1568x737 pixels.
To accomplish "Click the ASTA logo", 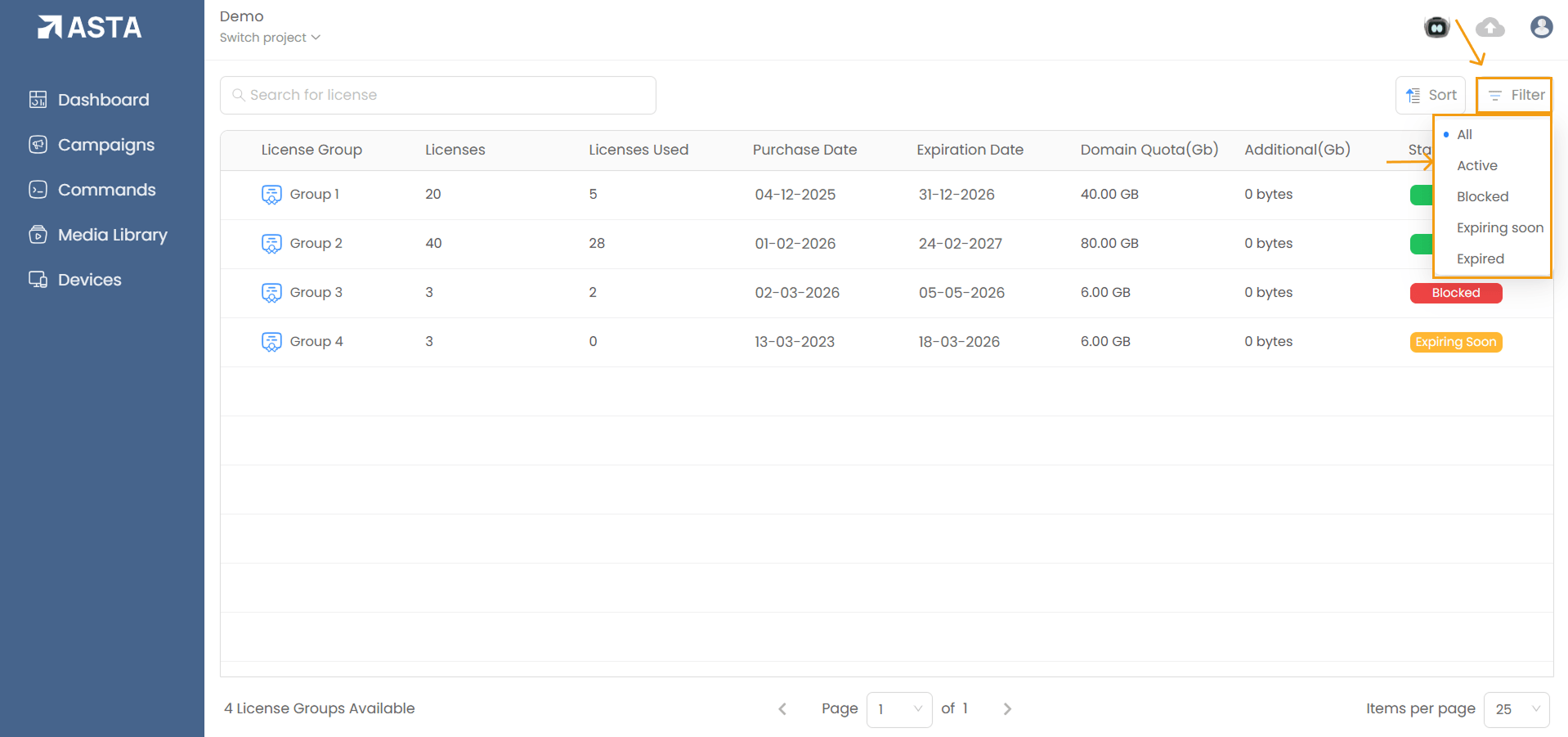I will (x=90, y=28).
